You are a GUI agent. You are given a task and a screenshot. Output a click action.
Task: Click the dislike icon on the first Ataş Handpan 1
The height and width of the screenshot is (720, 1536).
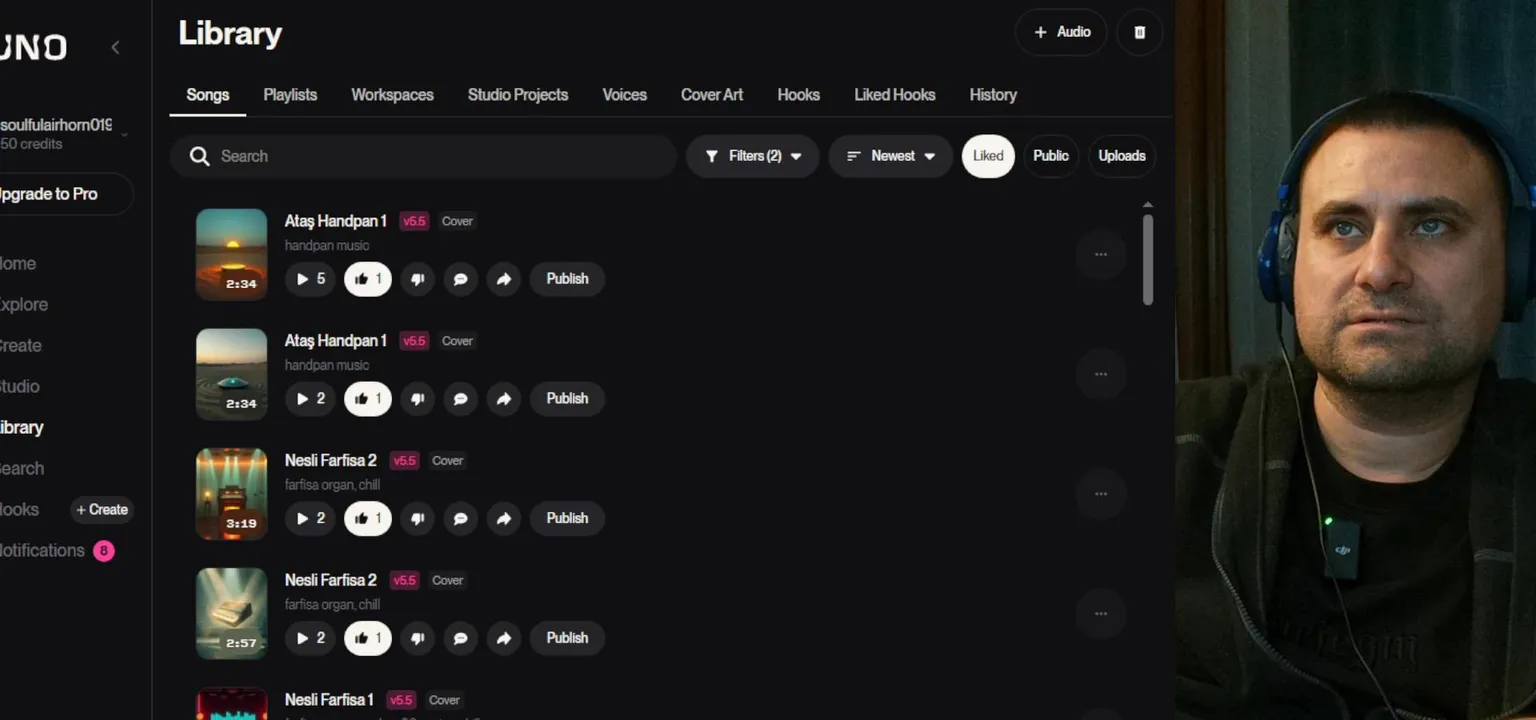(x=417, y=279)
